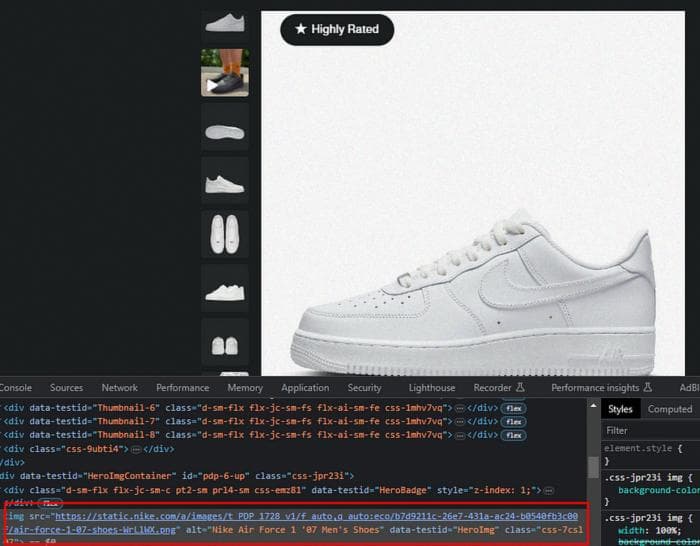Screen dimensions: 700x546
Task: Switch to the Application tab
Action: [x=305, y=388]
